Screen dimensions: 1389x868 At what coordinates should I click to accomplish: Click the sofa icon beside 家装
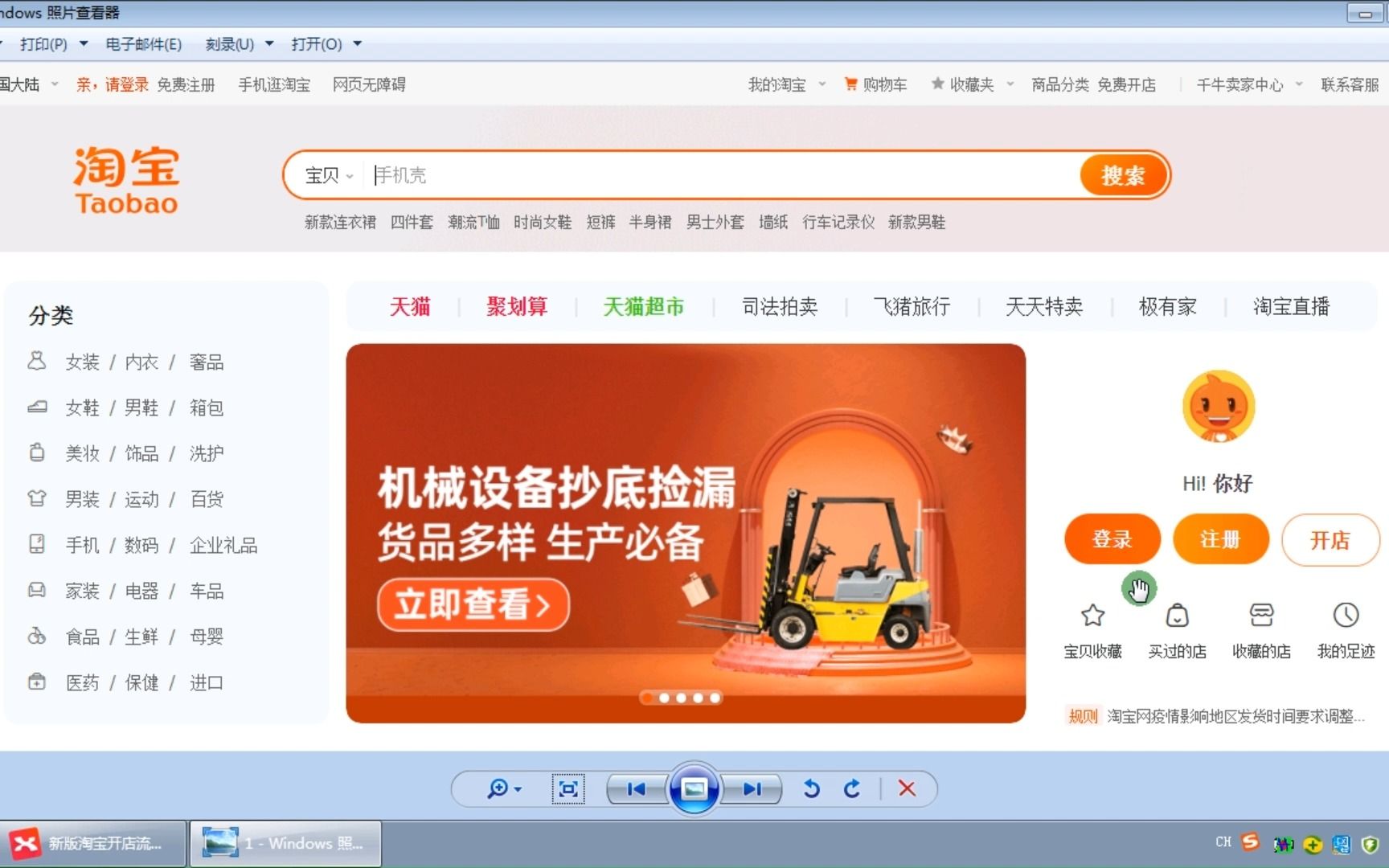[x=37, y=590]
